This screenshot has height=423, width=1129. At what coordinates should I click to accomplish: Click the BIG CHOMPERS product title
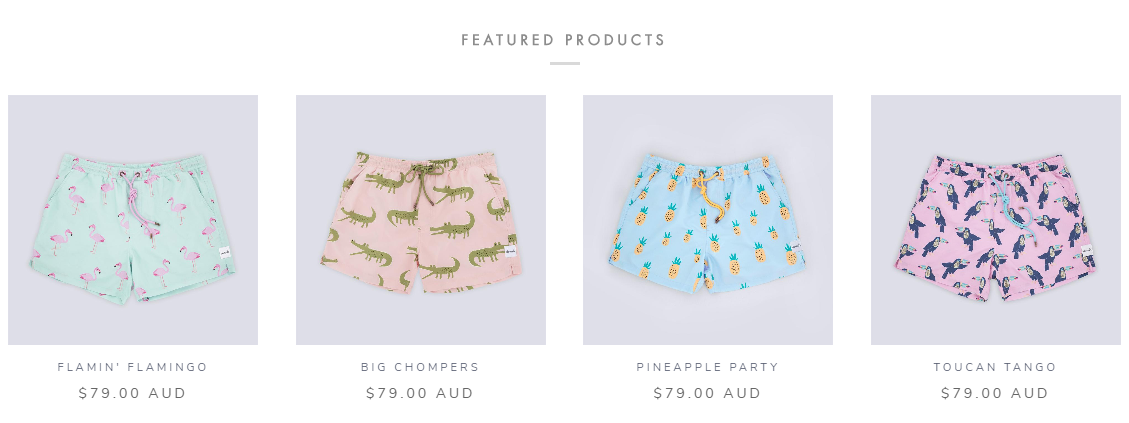click(x=420, y=367)
